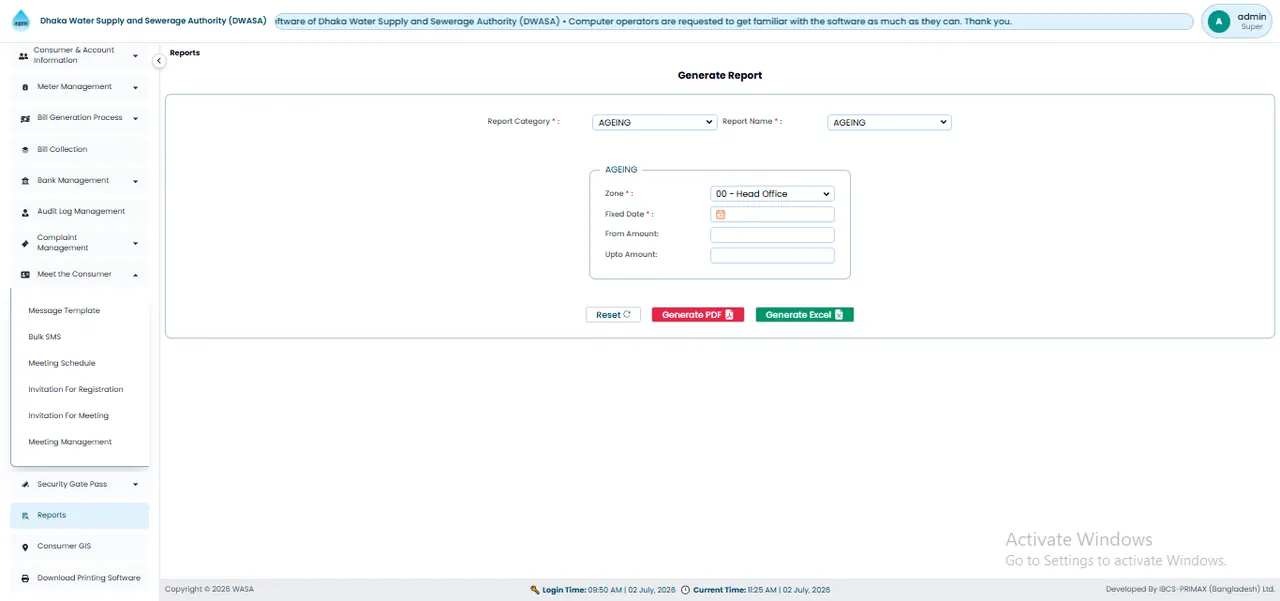Screen dimensions: 1280x601
Task: Click the Generate Excel button
Action: (805, 315)
